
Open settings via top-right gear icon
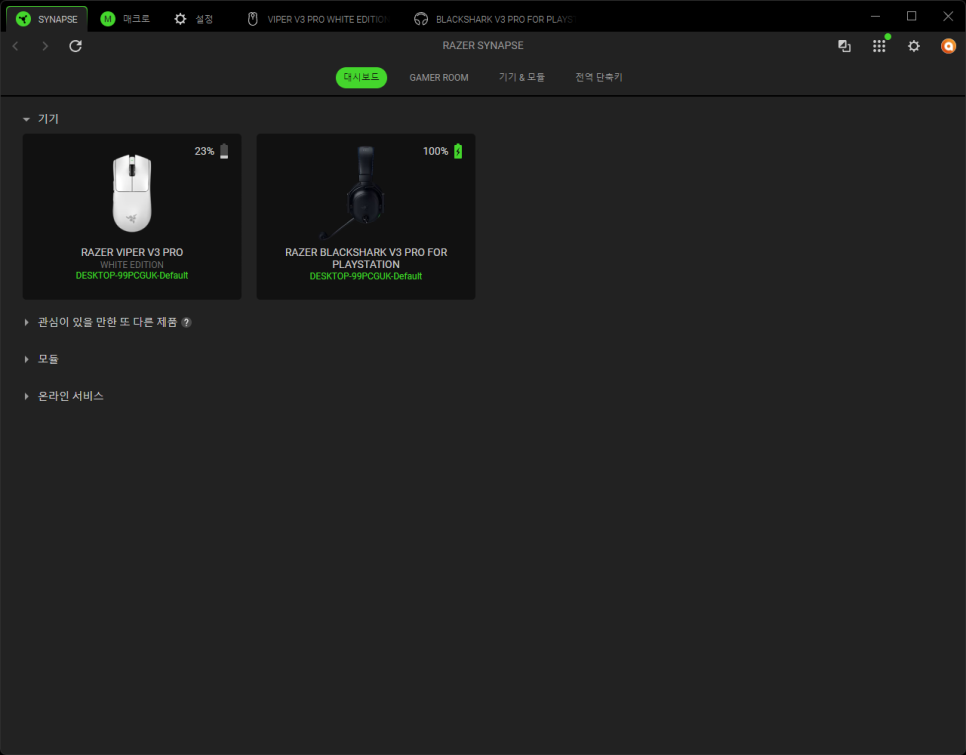point(913,46)
